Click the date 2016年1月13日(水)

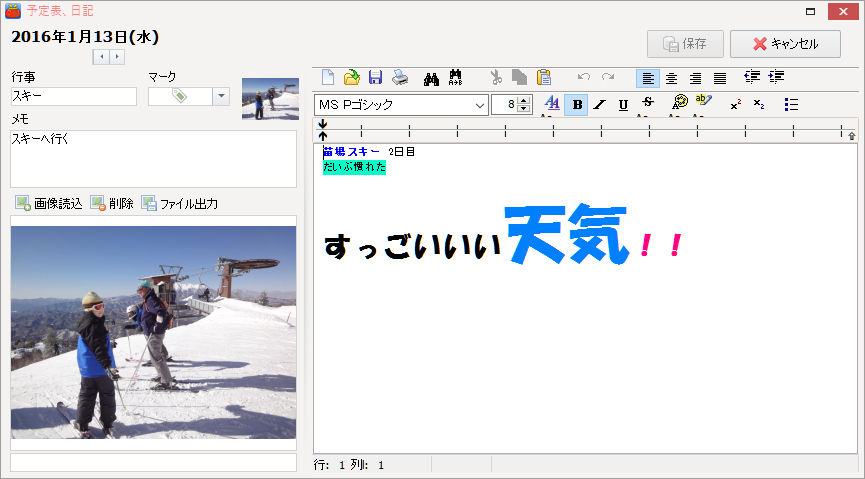pyautogui.click(x=85, y=37)
